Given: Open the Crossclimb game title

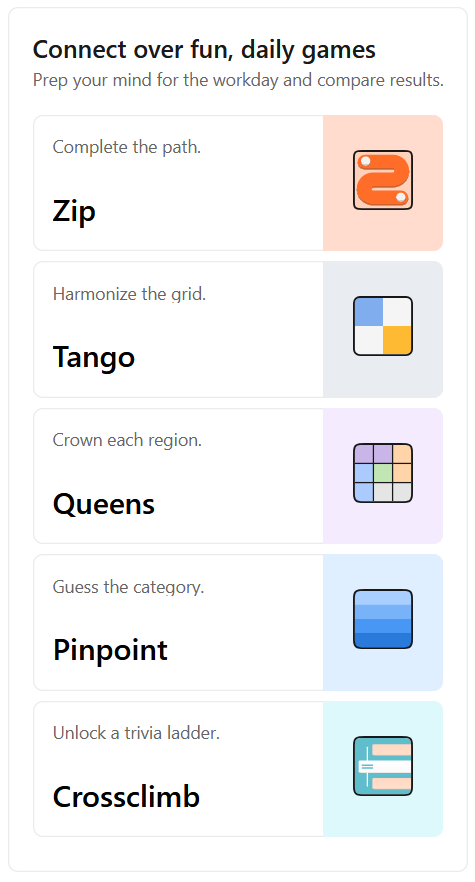Looking at the screenshot, I should [126, 797].
